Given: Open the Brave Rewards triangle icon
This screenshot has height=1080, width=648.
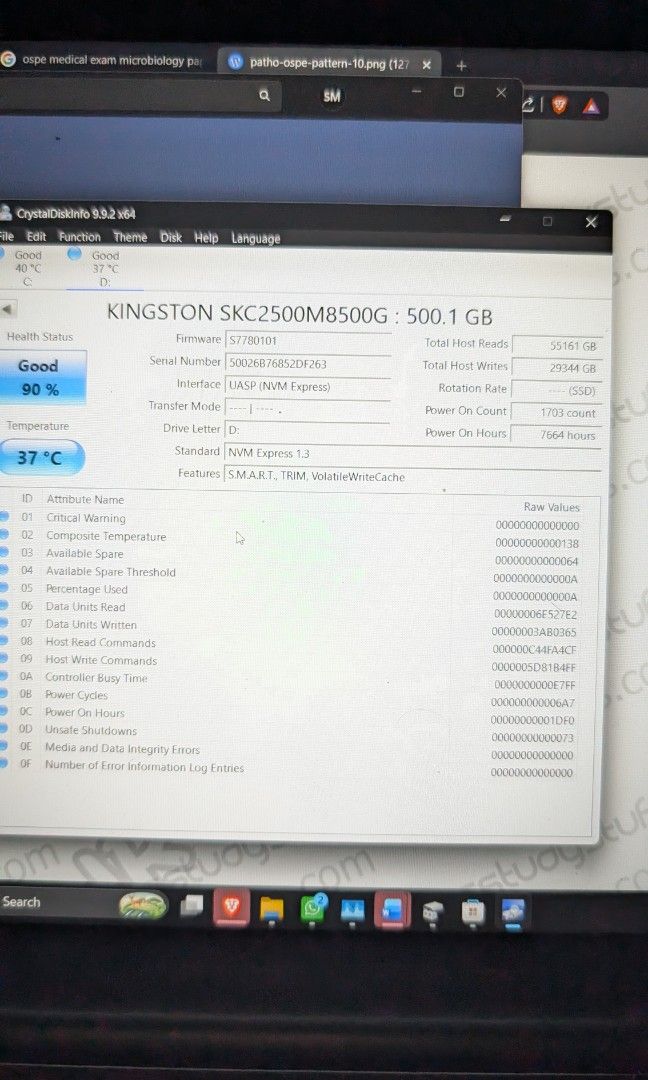Looking at the screenshot, I should [590, 106].
